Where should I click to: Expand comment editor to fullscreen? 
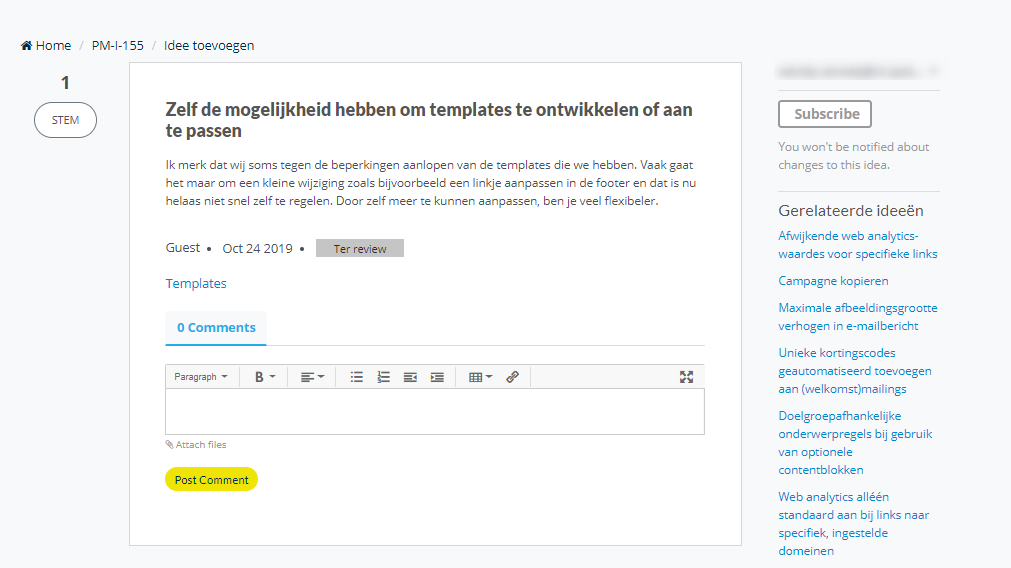[686, 377]
